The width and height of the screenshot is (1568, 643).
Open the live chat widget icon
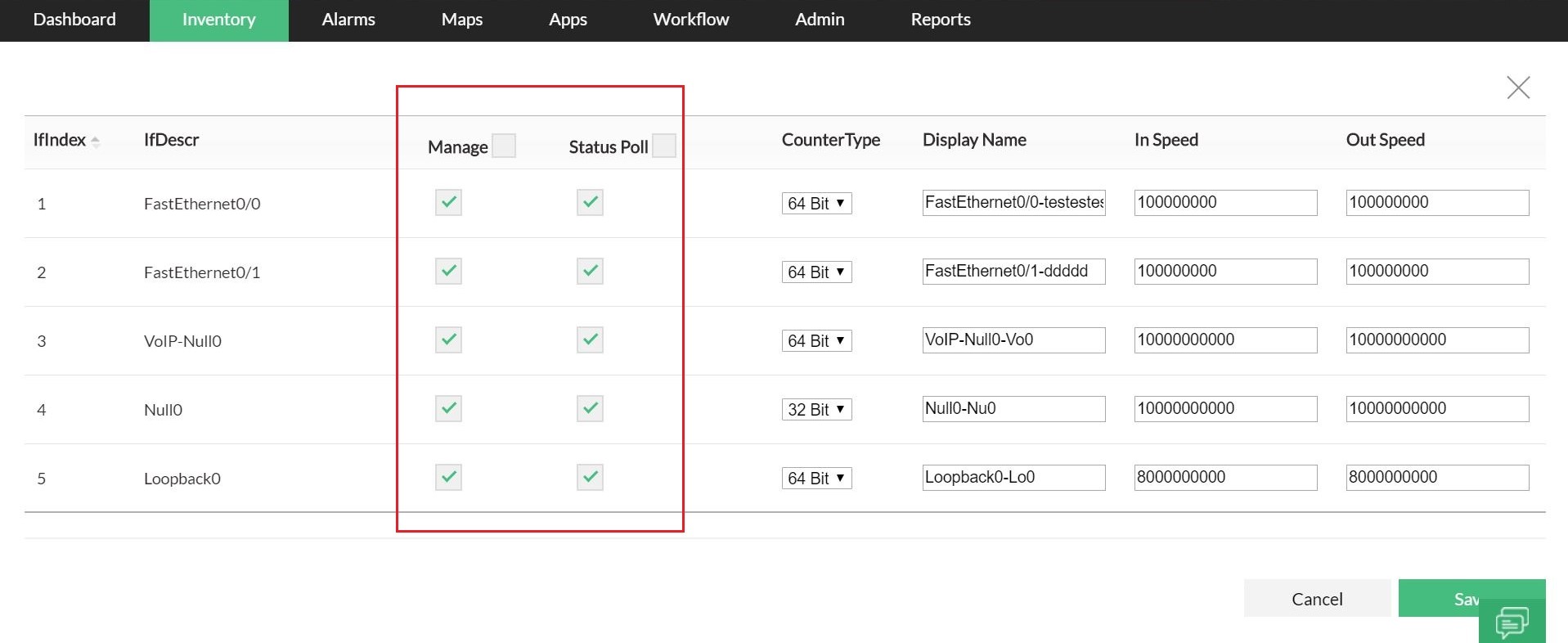tap(1512, 623)
